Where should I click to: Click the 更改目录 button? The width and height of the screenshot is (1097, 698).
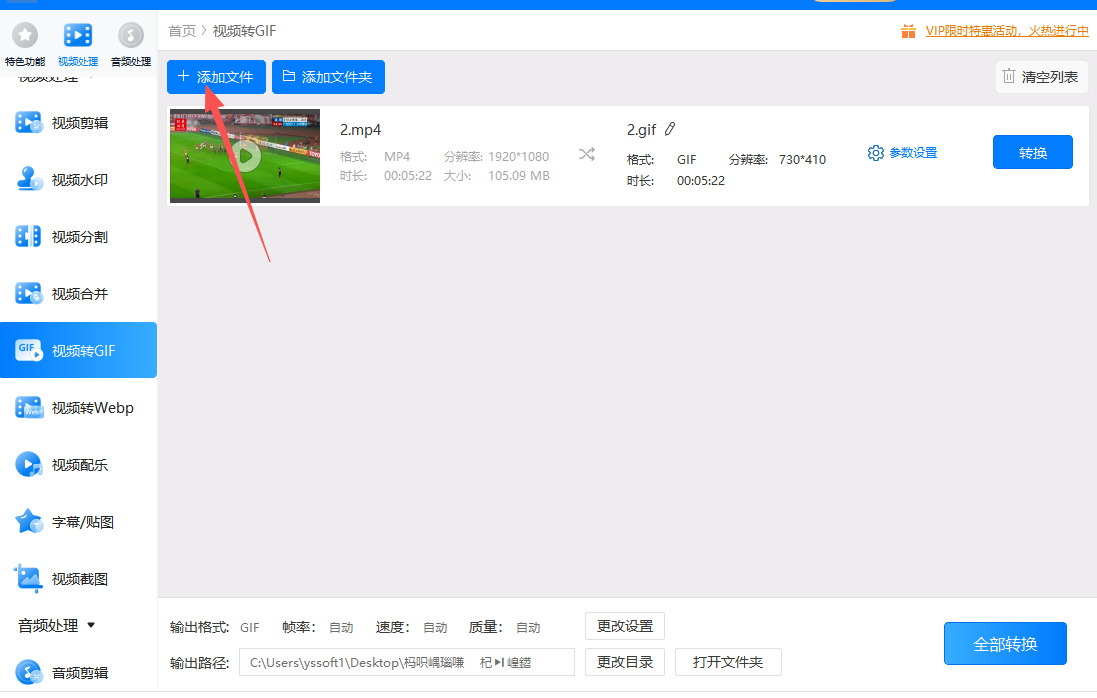point(625,662)
